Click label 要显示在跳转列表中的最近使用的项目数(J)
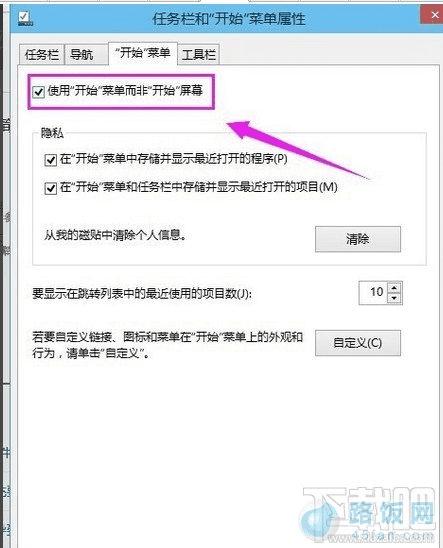 142,293
